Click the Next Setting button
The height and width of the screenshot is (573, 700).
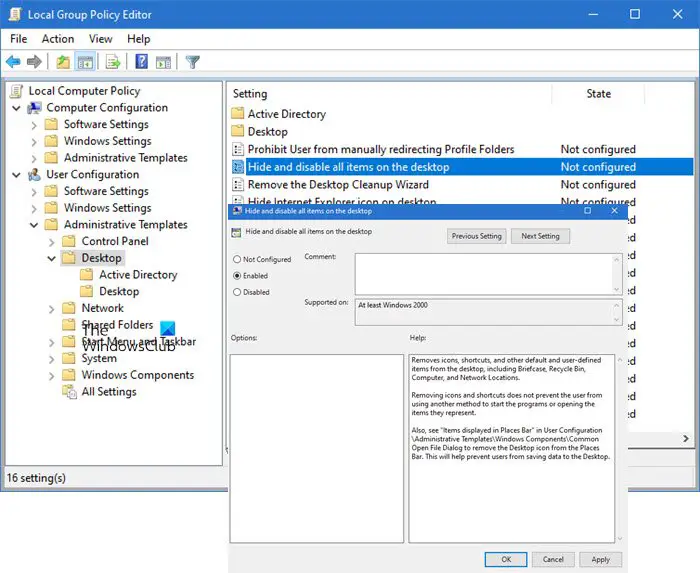coord(540,236)
